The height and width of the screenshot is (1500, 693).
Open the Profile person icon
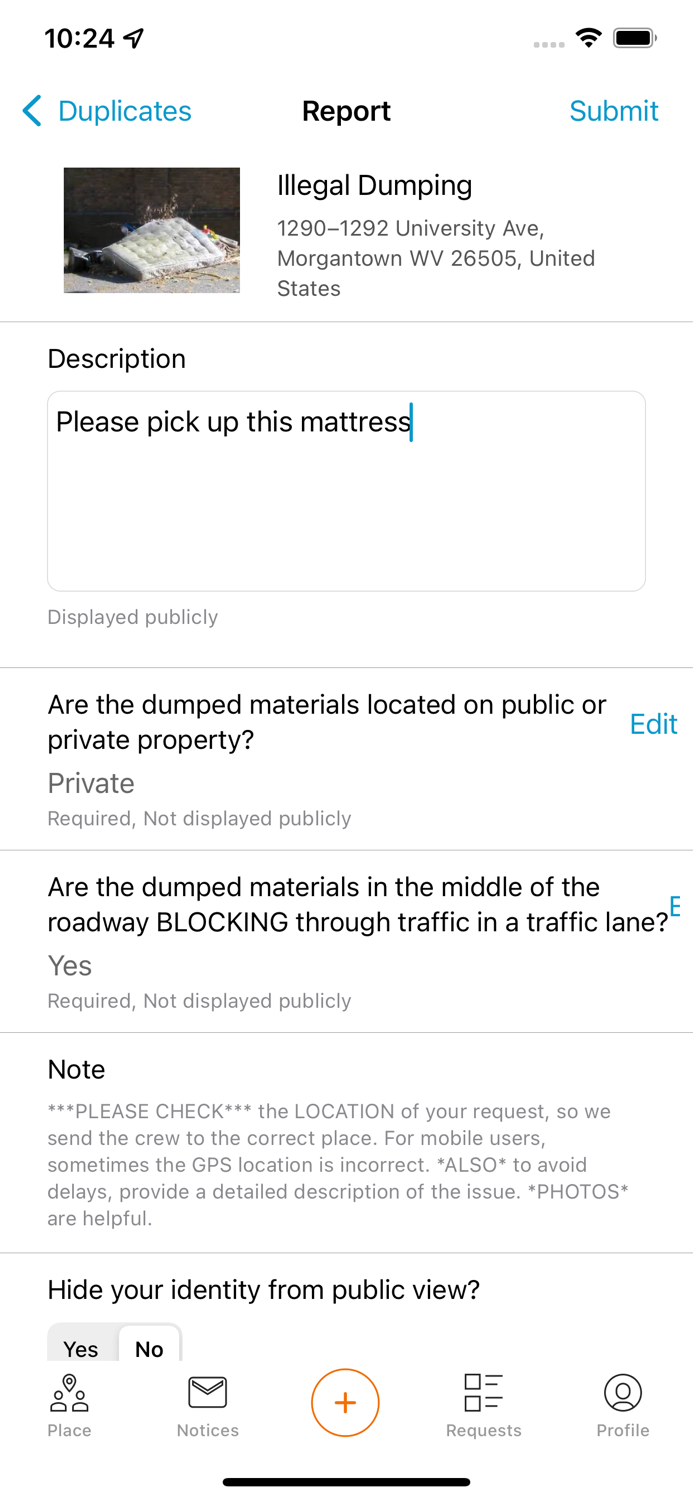tap(622, 1393)
